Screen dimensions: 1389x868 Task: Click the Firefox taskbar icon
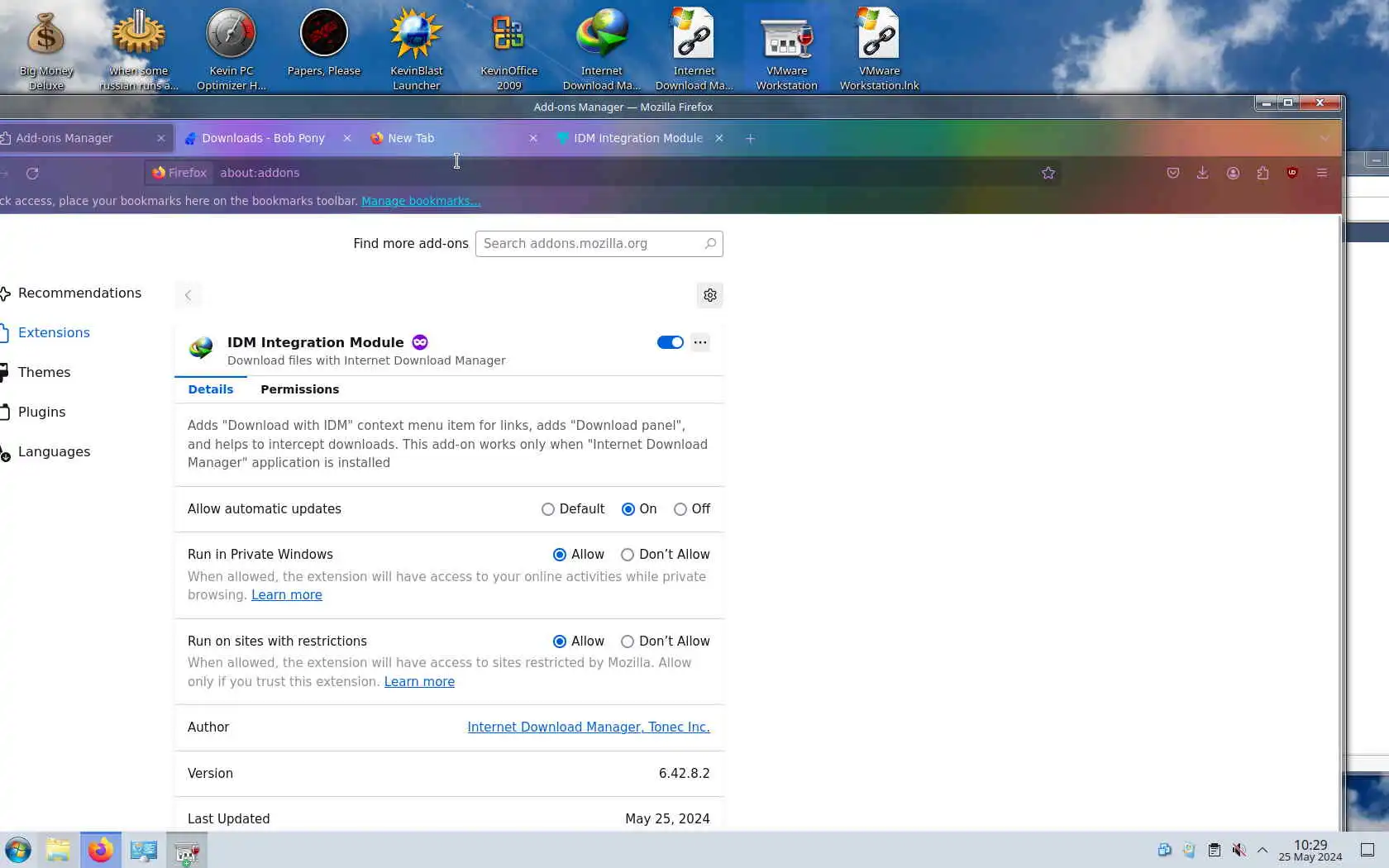click(x=100, y=850)
